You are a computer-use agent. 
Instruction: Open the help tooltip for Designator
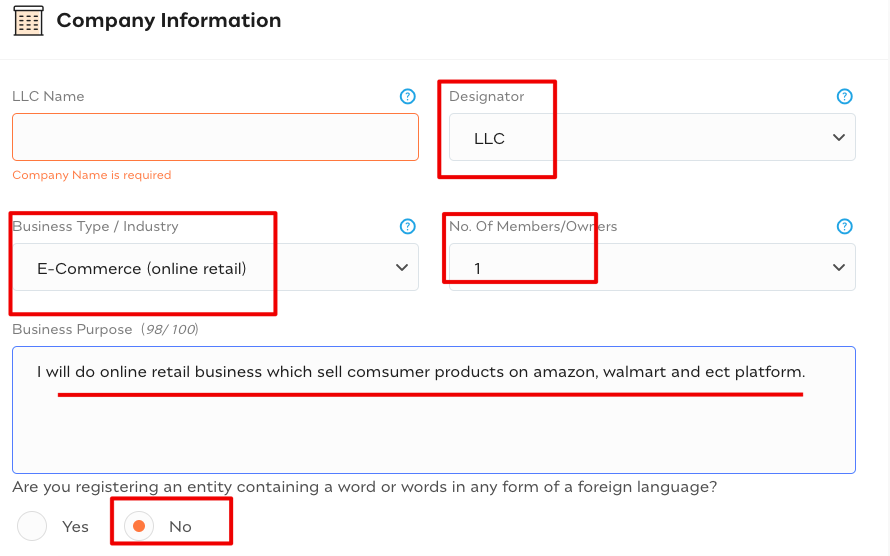click(844, 97)
